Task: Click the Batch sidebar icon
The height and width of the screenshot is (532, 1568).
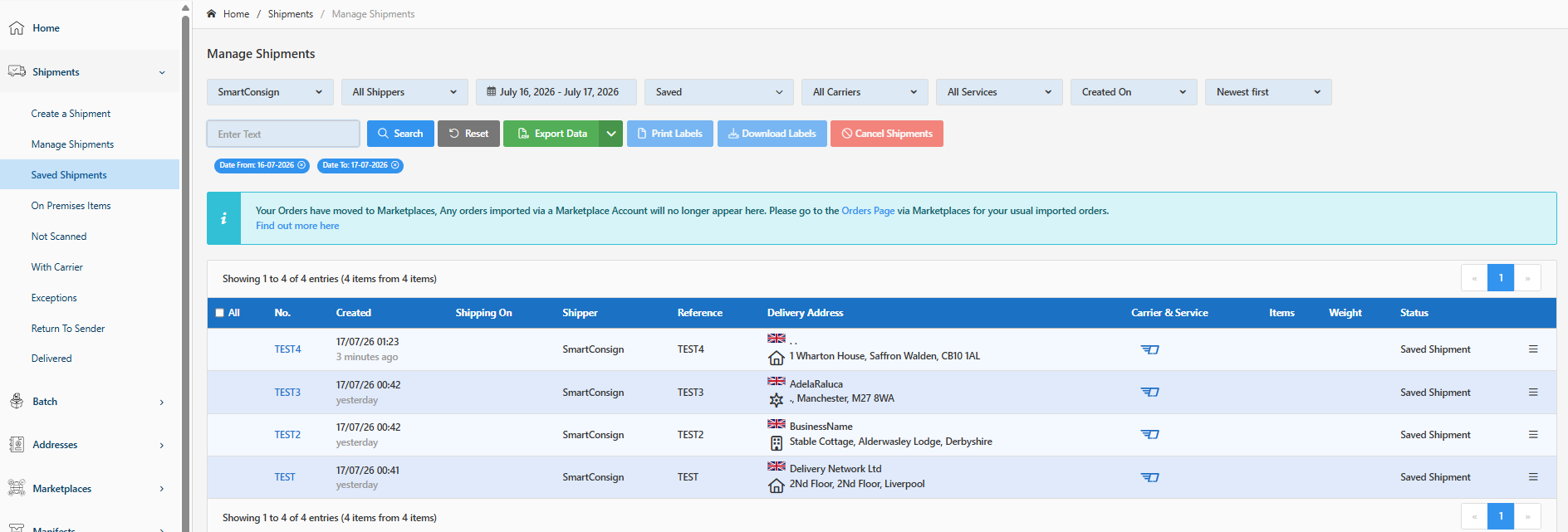Action: click(17, 402)
